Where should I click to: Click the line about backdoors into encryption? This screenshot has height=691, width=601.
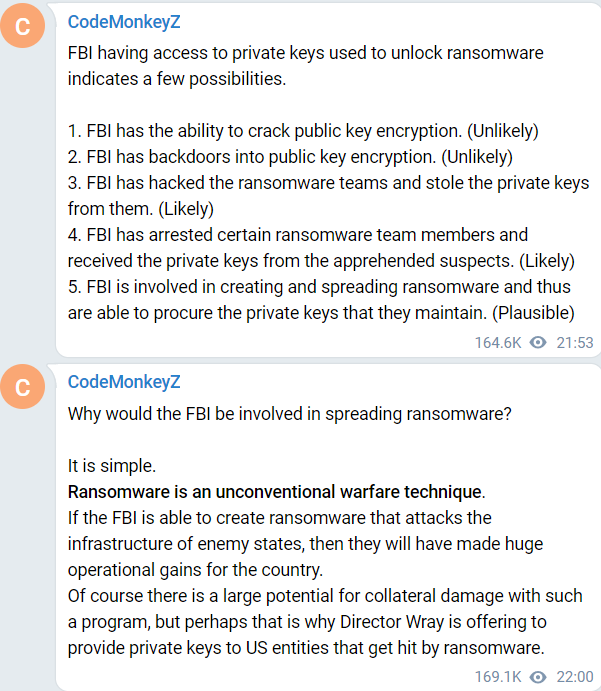pyautogui.click(x=290, y=157)
